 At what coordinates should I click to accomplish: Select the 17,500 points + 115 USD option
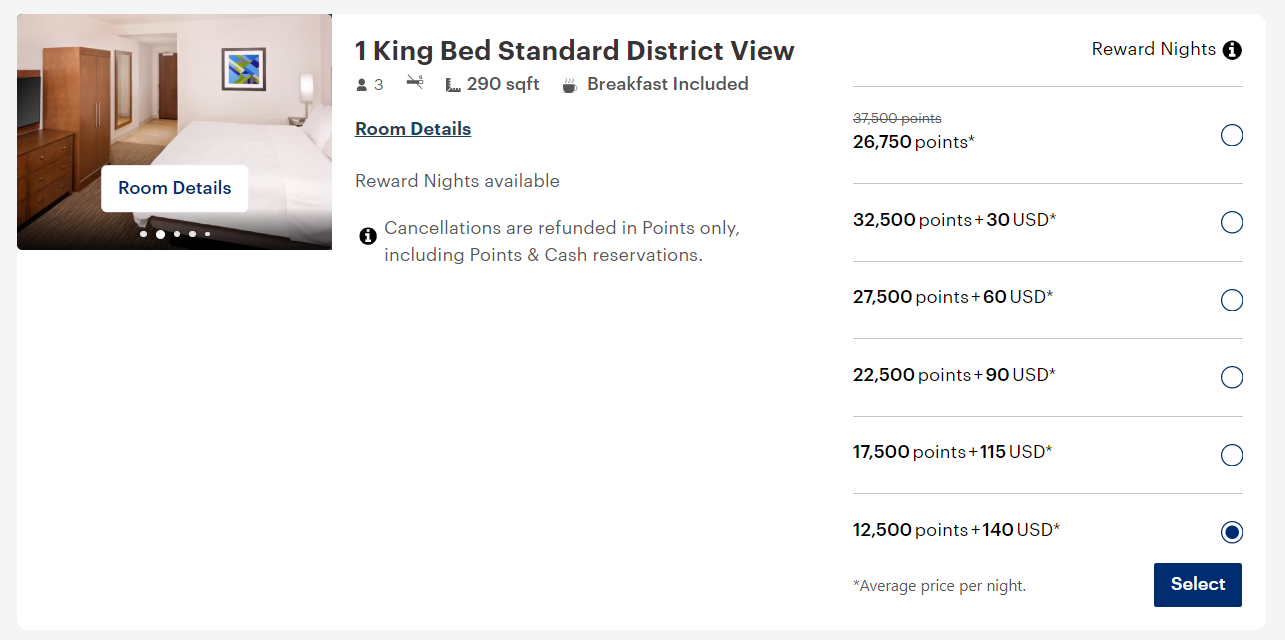point(1232,454)
